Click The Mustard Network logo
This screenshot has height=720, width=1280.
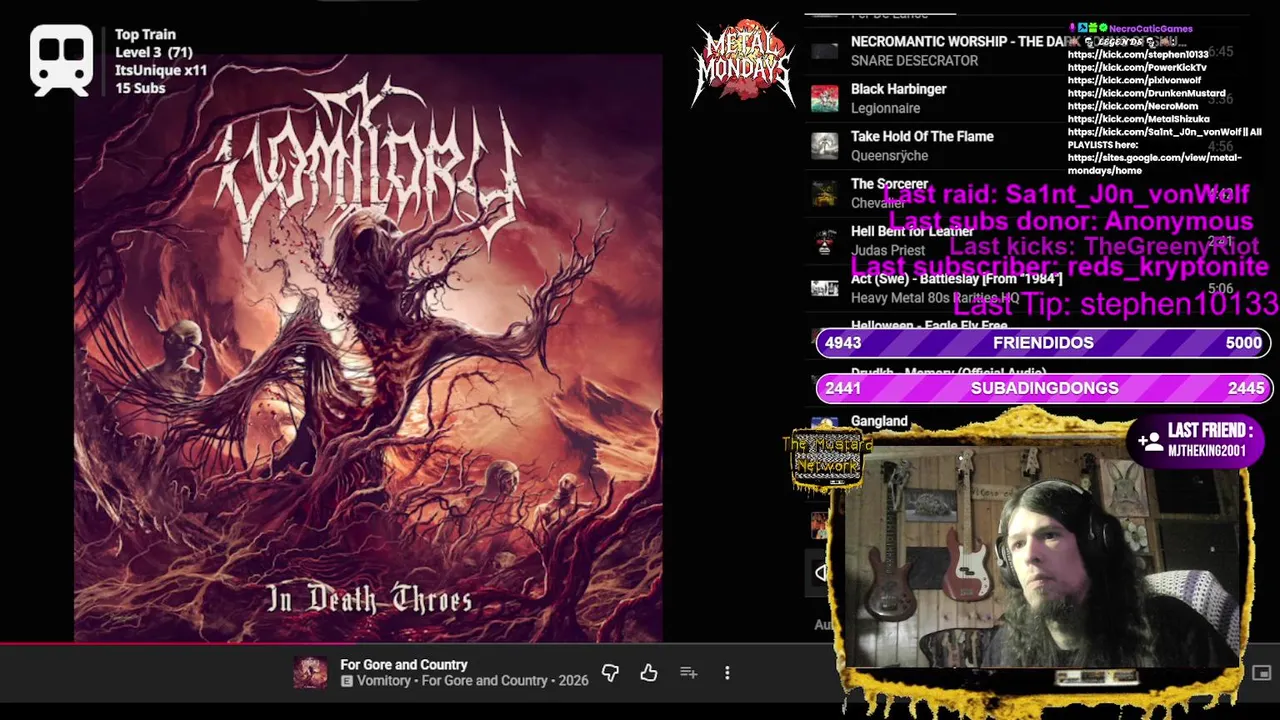point(826,459)
